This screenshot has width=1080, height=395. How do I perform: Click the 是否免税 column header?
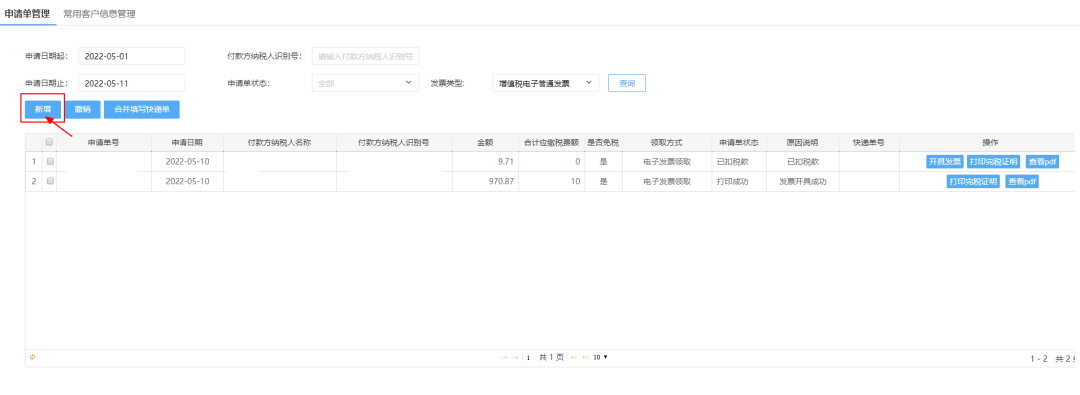click(603, 142)
